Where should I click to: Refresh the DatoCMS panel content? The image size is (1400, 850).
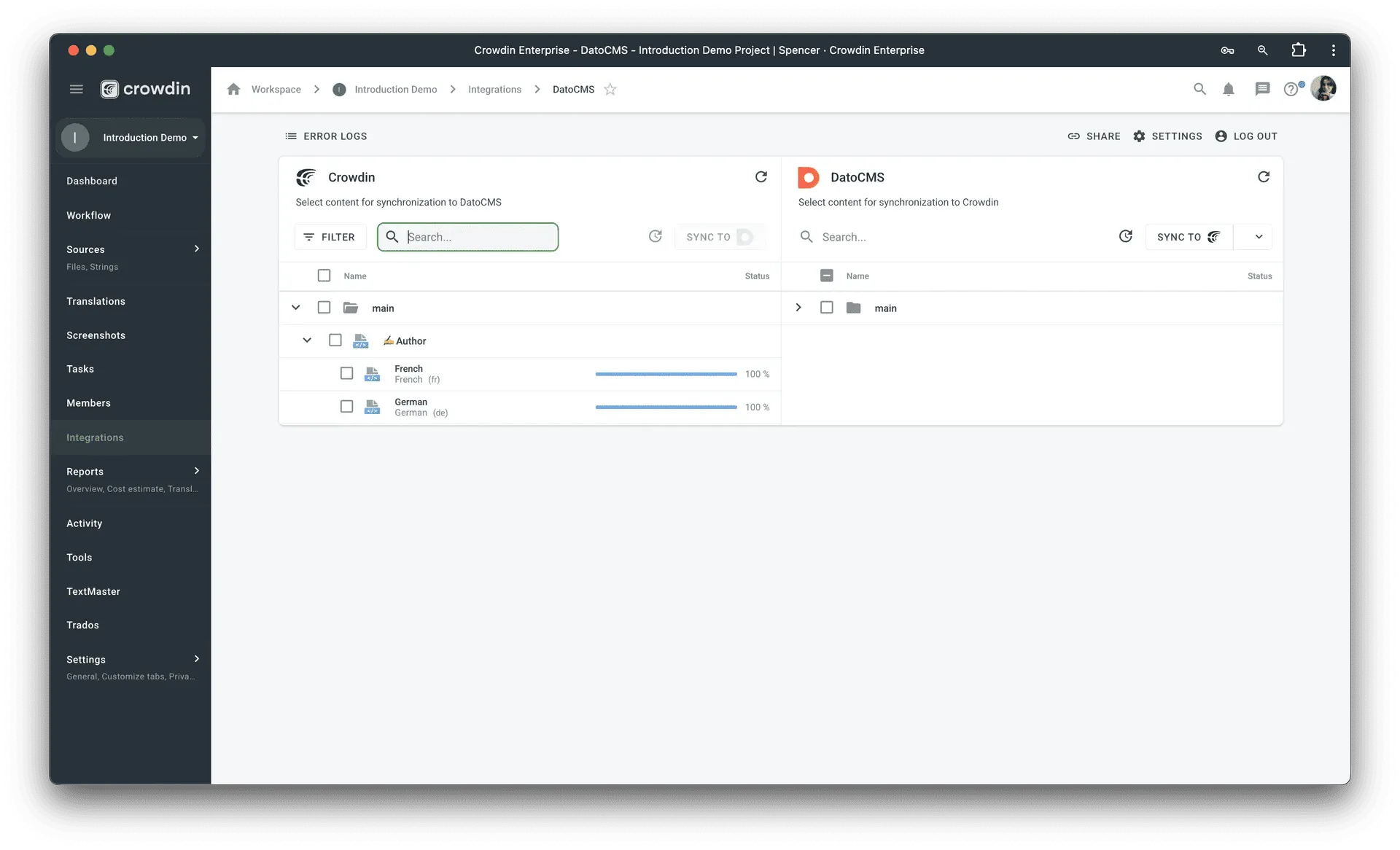coord(1263,177)
